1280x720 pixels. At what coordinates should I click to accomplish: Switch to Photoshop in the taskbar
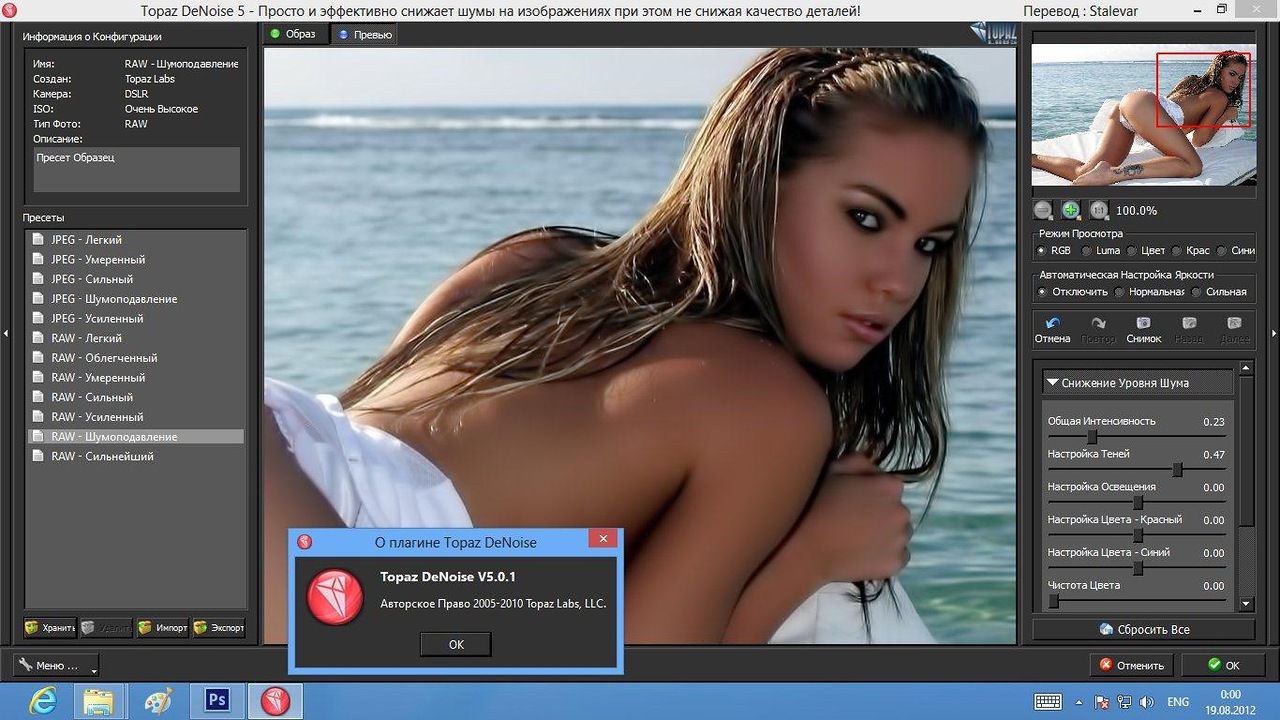217,700
